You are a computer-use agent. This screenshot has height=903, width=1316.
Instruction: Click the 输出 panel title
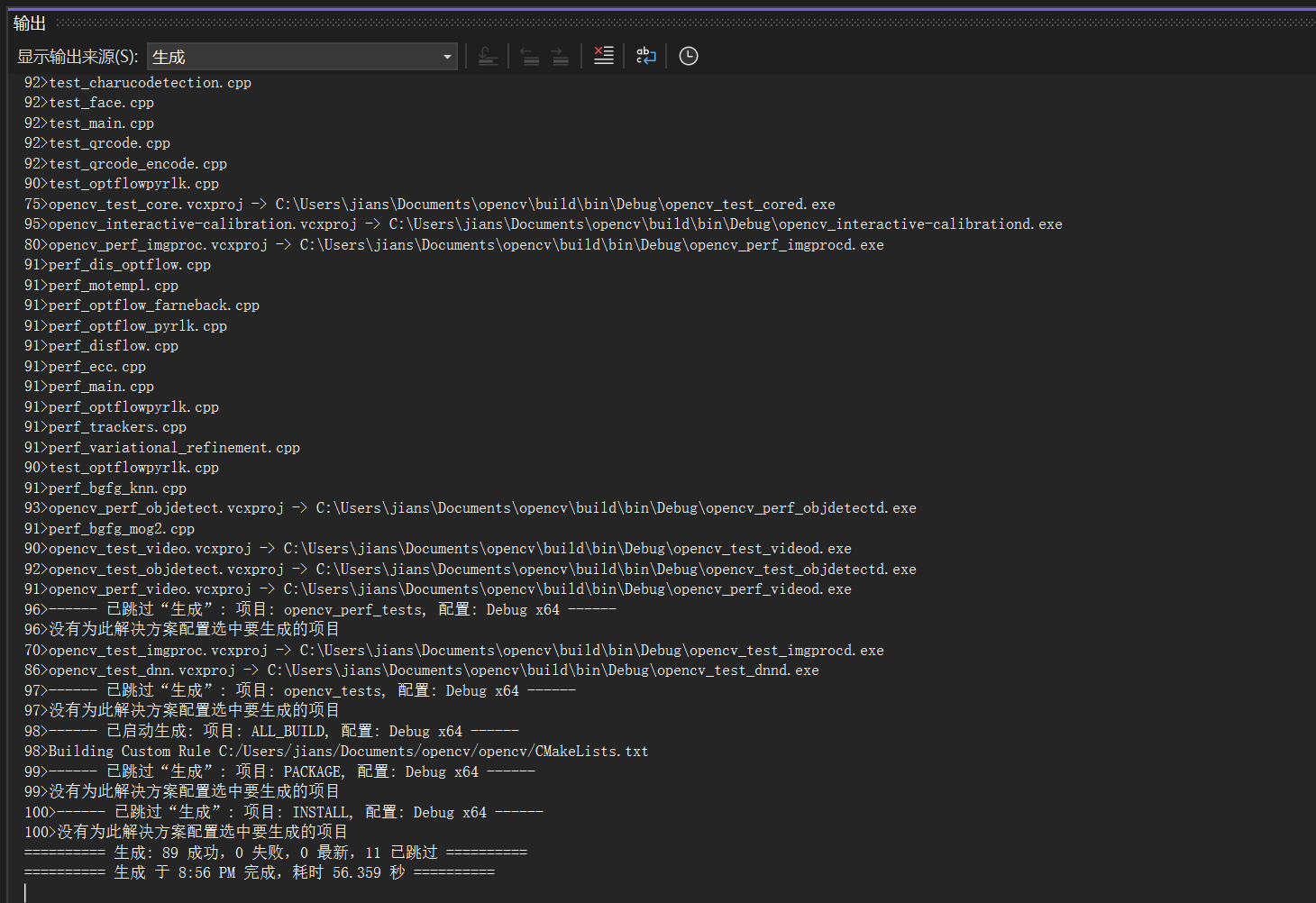tap(28, 23)
